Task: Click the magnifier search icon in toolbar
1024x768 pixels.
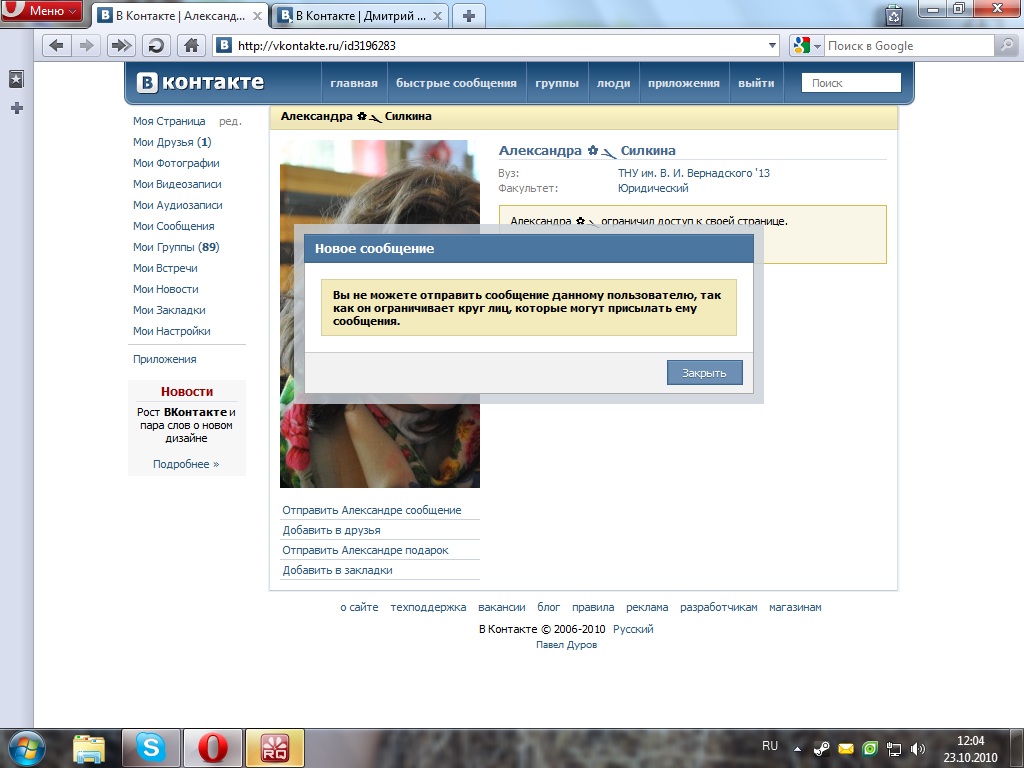Action: pyautogui.click(x=1006, y=46)
